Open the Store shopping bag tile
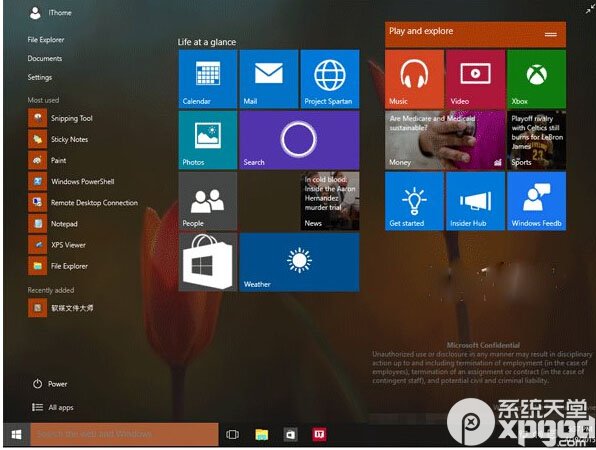Image resolution: width=596 pixels, height=450 pixels. coord(208,262)
